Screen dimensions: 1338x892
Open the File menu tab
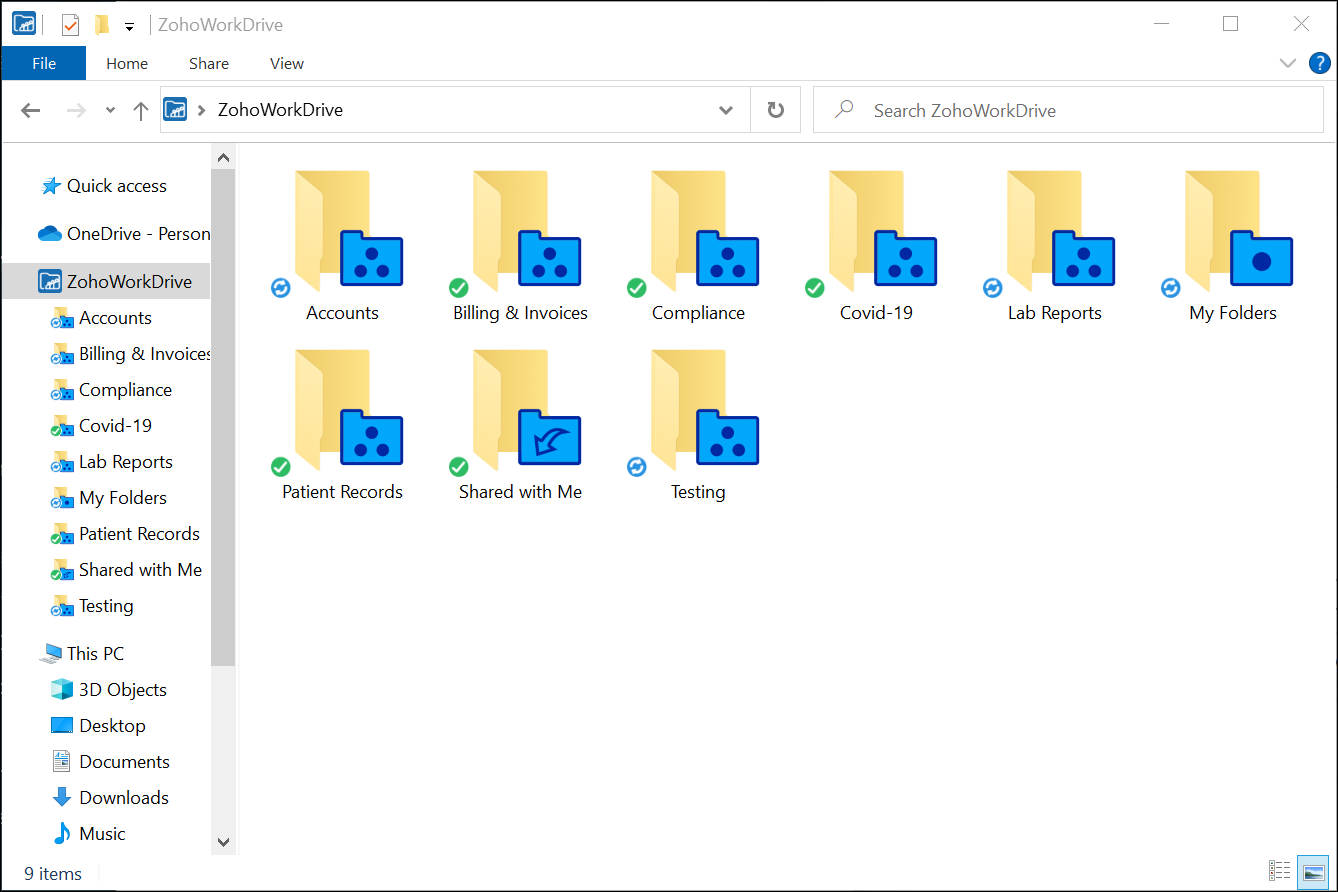click(x=44, y=63)
